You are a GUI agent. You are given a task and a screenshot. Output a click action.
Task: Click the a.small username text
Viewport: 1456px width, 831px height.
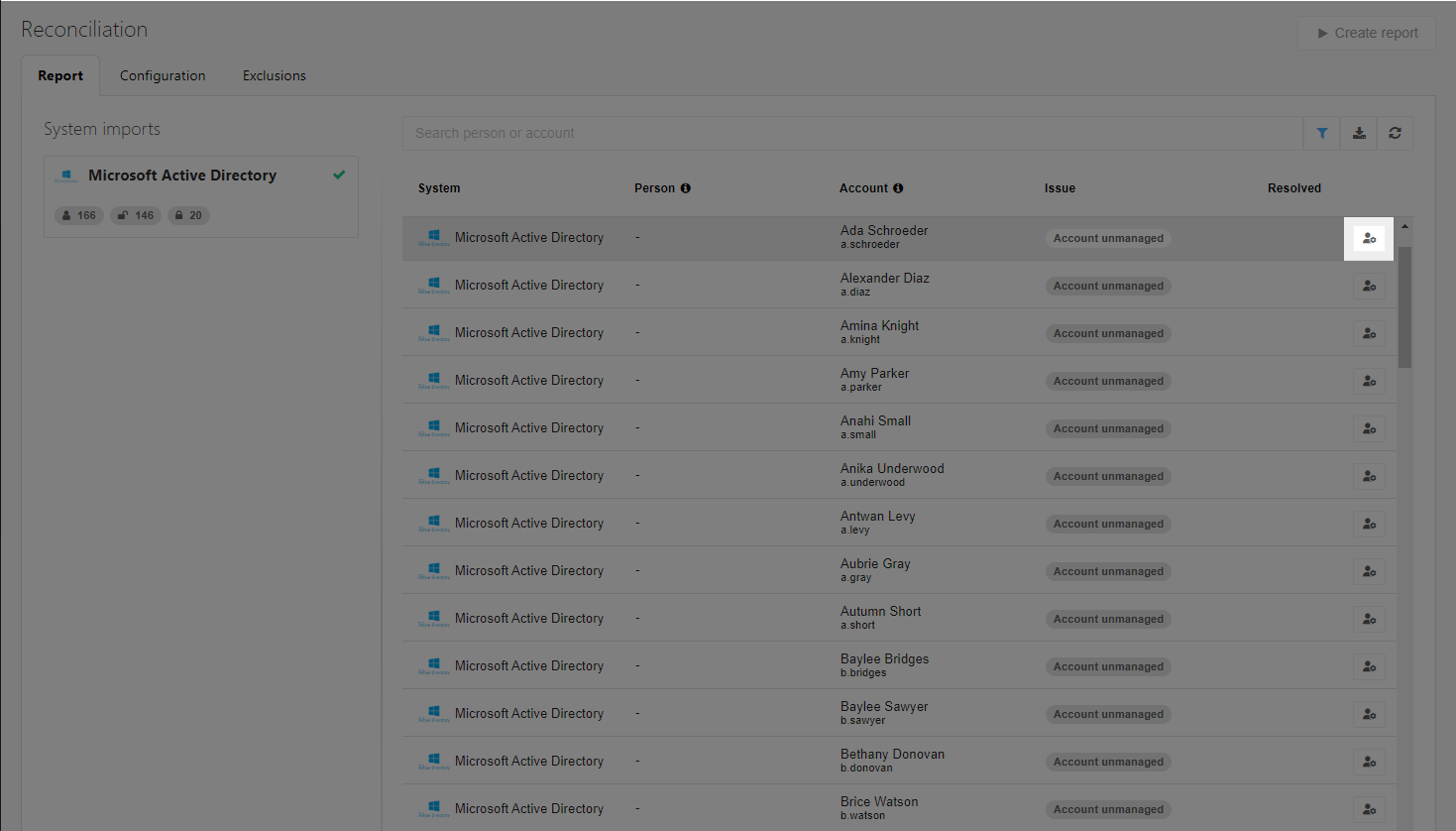point(858,435)
